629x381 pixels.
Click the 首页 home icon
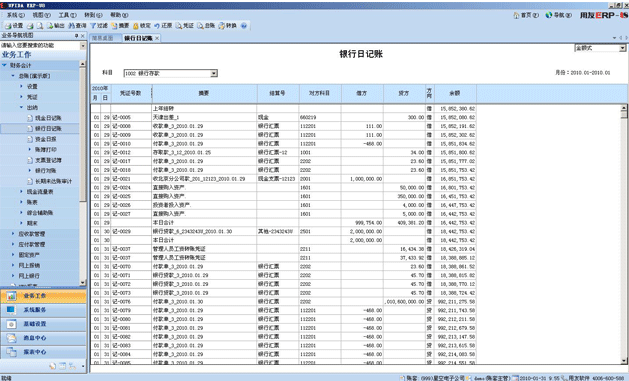click(x=516, y=15)
